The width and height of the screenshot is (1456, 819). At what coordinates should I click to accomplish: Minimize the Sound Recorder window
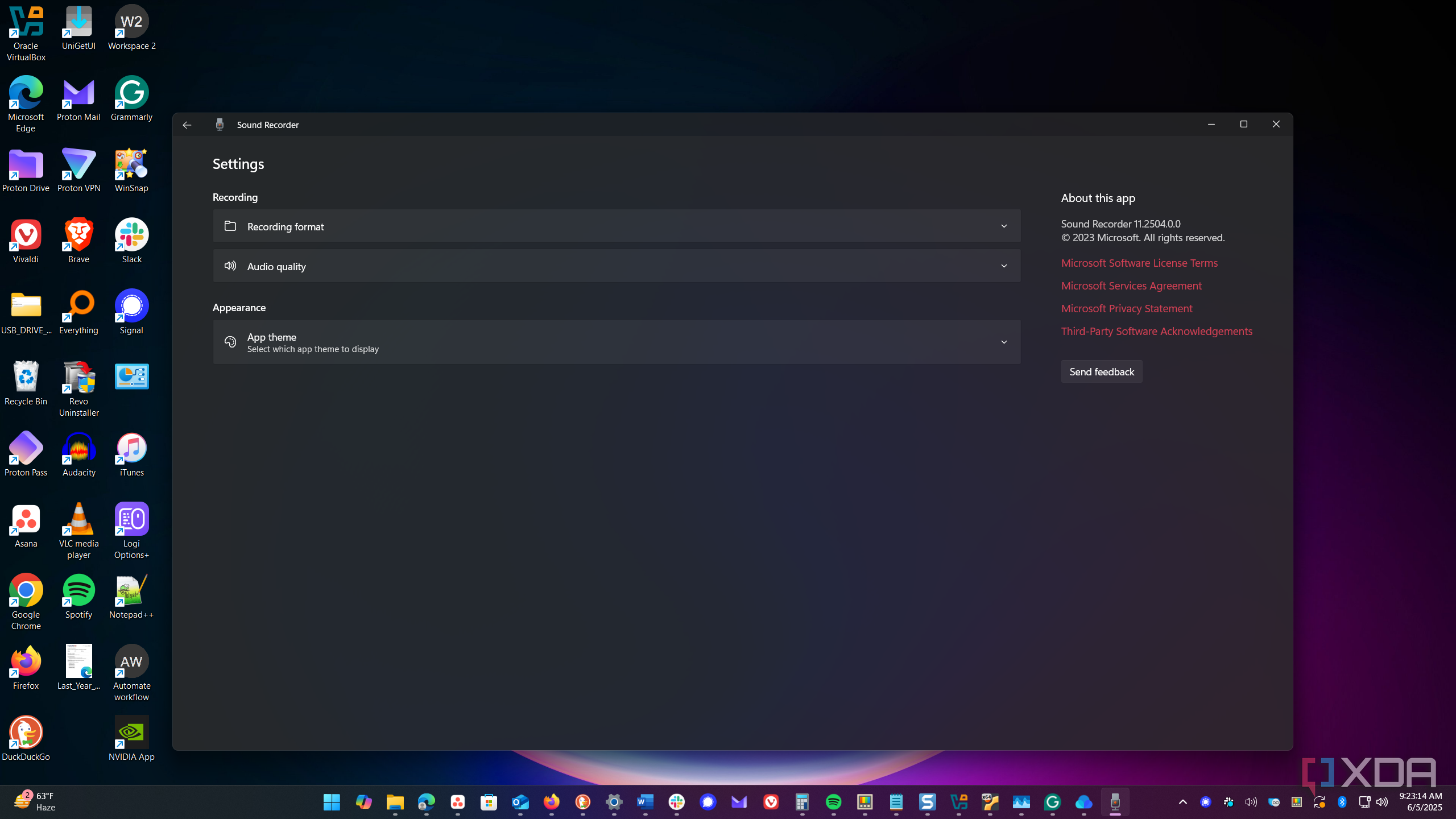1211,124
